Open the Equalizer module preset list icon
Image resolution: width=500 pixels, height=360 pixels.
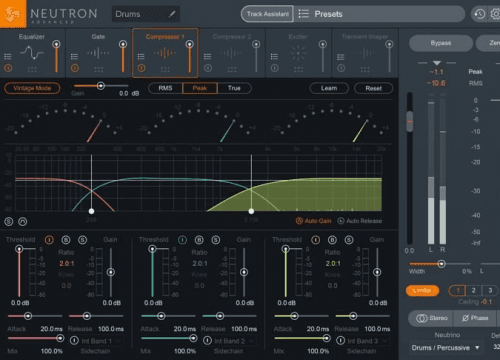pos(8,56)
